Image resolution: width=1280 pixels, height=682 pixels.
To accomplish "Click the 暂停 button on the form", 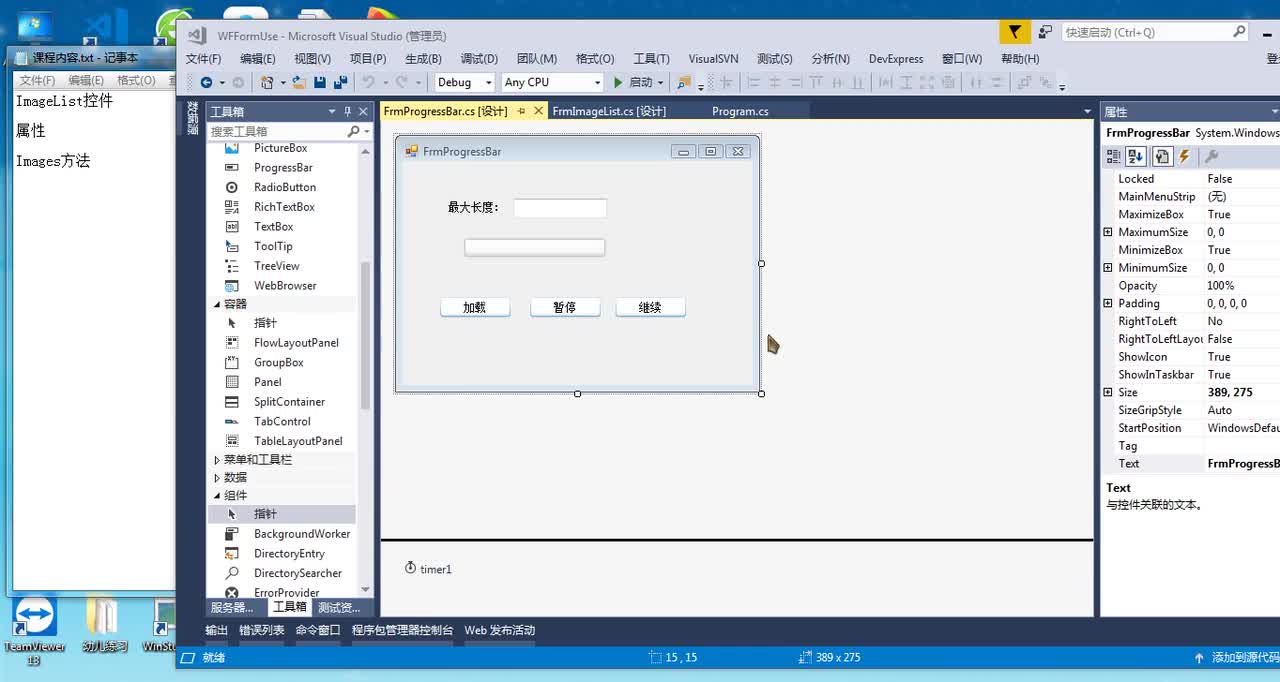I will 565,307.
